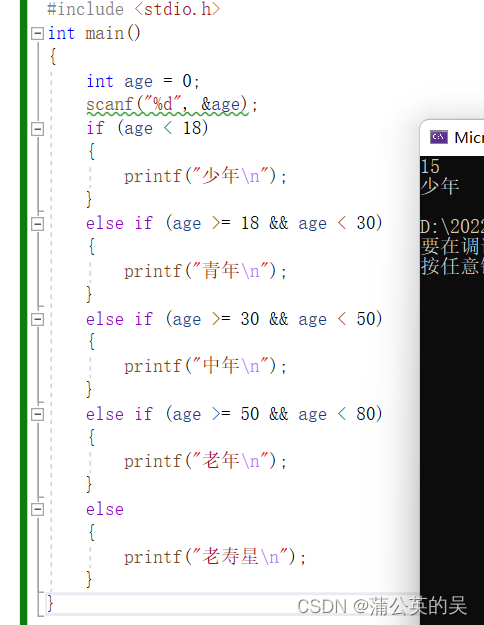Click the printf("少年\n"); line
Image resolution: width=484 pixels, height=625 pixels.
click(x=205, y=176)
